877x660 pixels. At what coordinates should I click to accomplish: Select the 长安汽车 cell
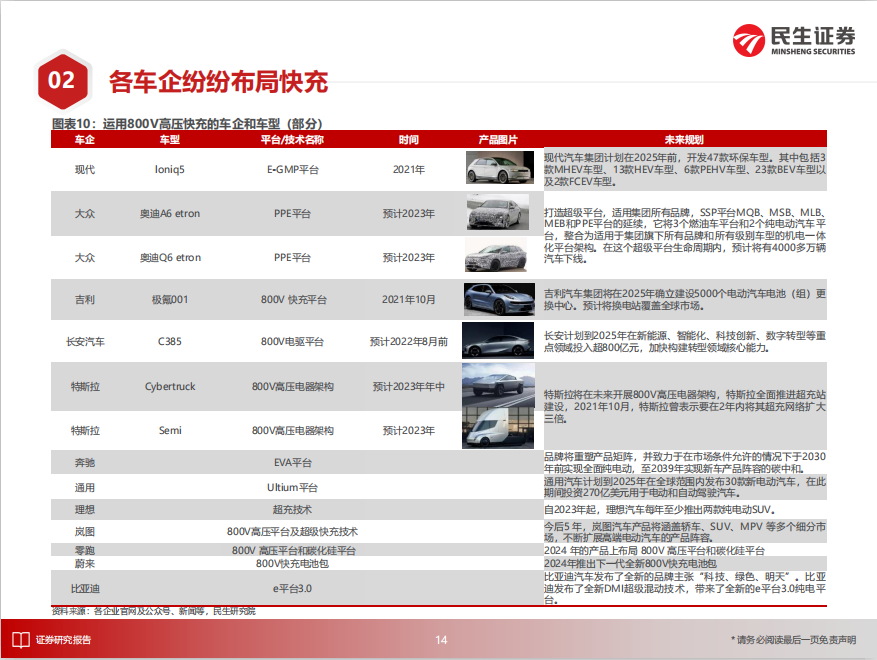(84, 342)
